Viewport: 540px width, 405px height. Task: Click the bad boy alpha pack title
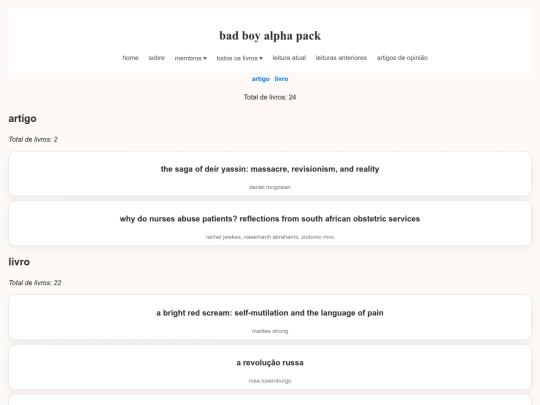point(270,36)
